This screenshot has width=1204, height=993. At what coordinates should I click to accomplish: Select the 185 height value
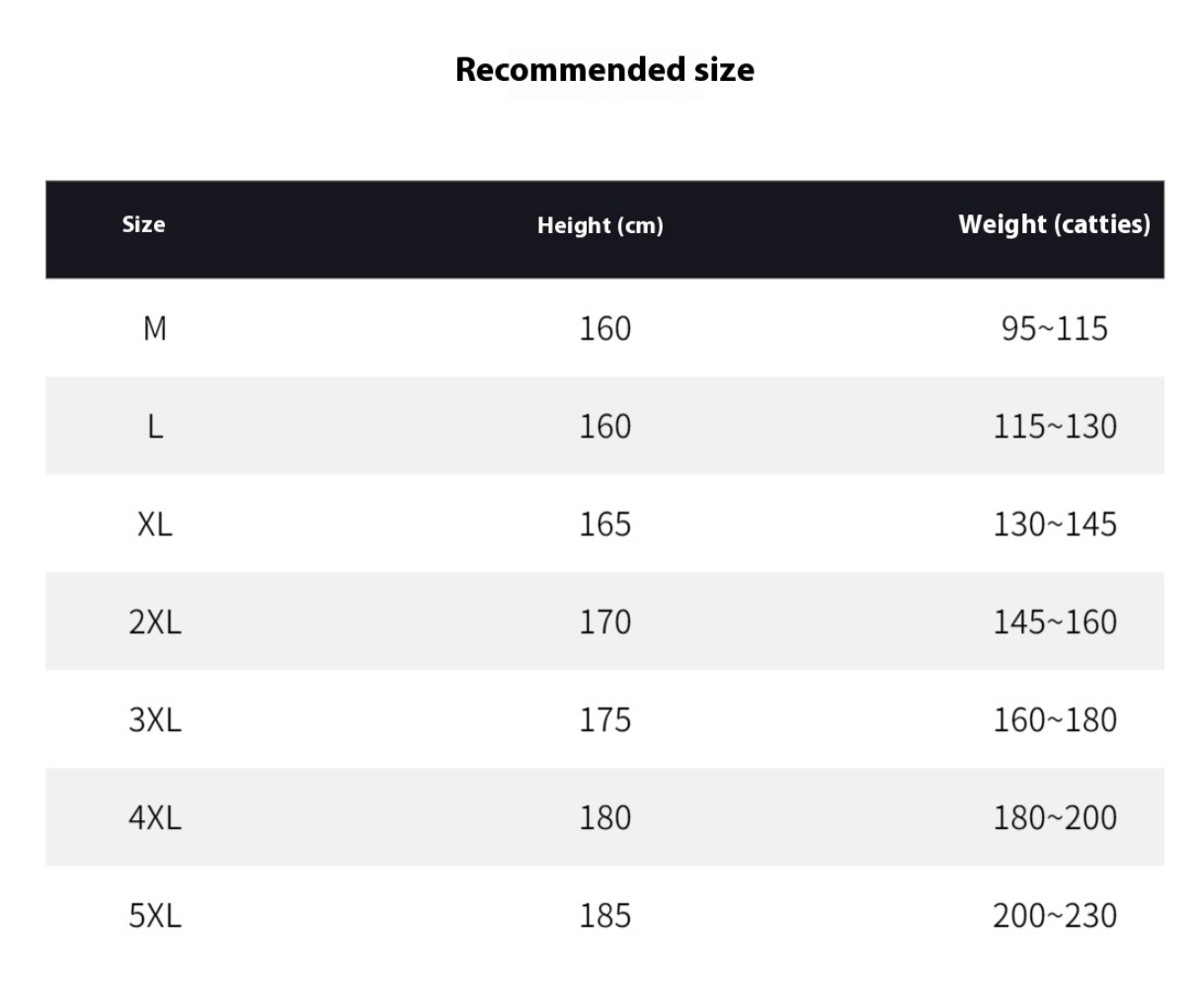(604, 916)
